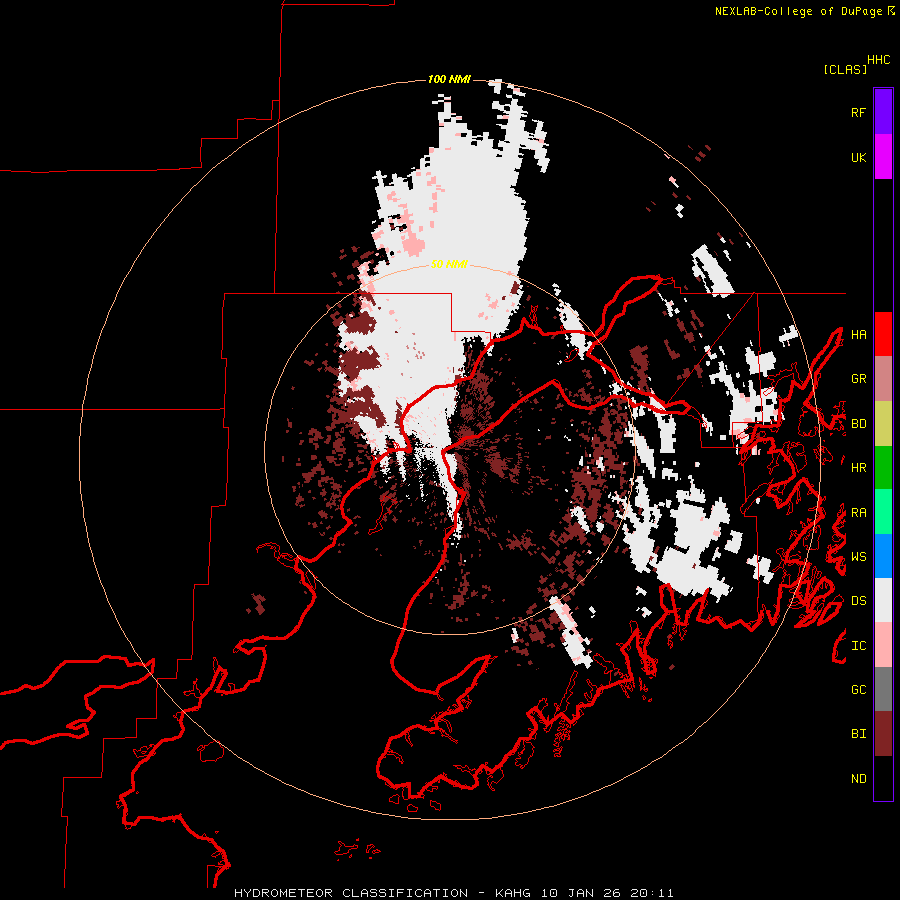The image size is (900, 900).
Task: Click the RA legend label
Action: pyautogui.click(x=858, y=513)
